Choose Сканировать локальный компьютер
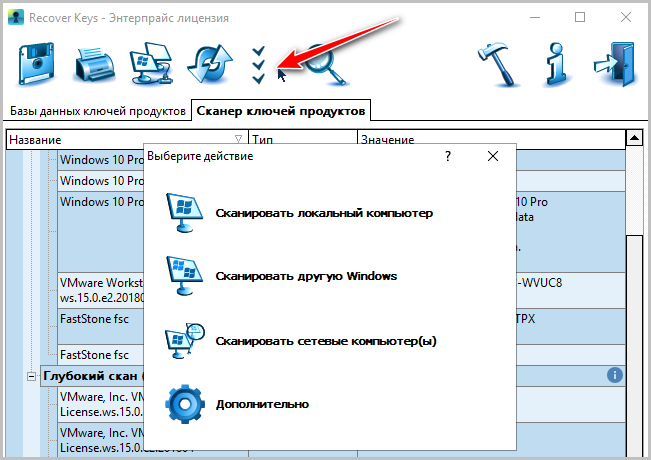Screen dimensions: 651x460 pyautogui.click(x=324, y=213)
